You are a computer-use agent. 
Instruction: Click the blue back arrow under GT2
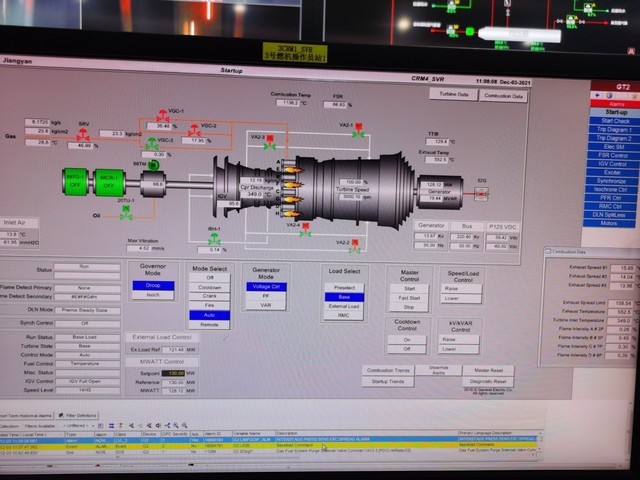[x=598, y=96]
